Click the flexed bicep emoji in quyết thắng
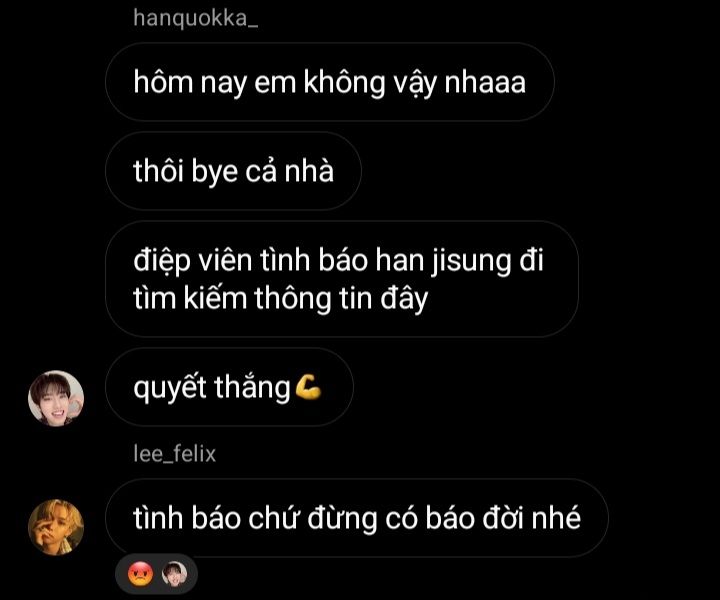Image resolution: width=720 pixels, height=600 pixels. tap(308, 387)
